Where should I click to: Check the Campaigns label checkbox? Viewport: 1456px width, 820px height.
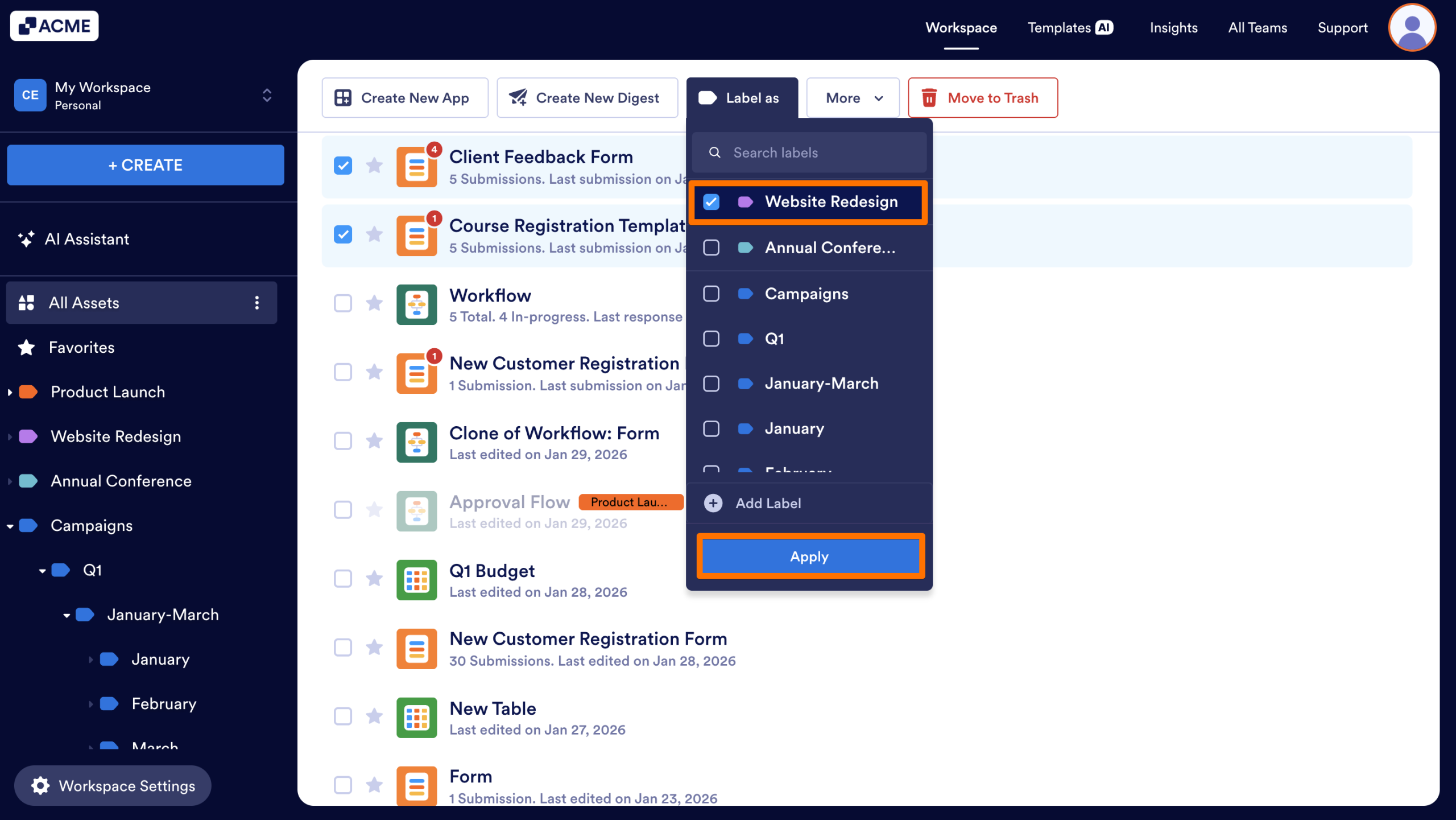(x=711, y=294)
